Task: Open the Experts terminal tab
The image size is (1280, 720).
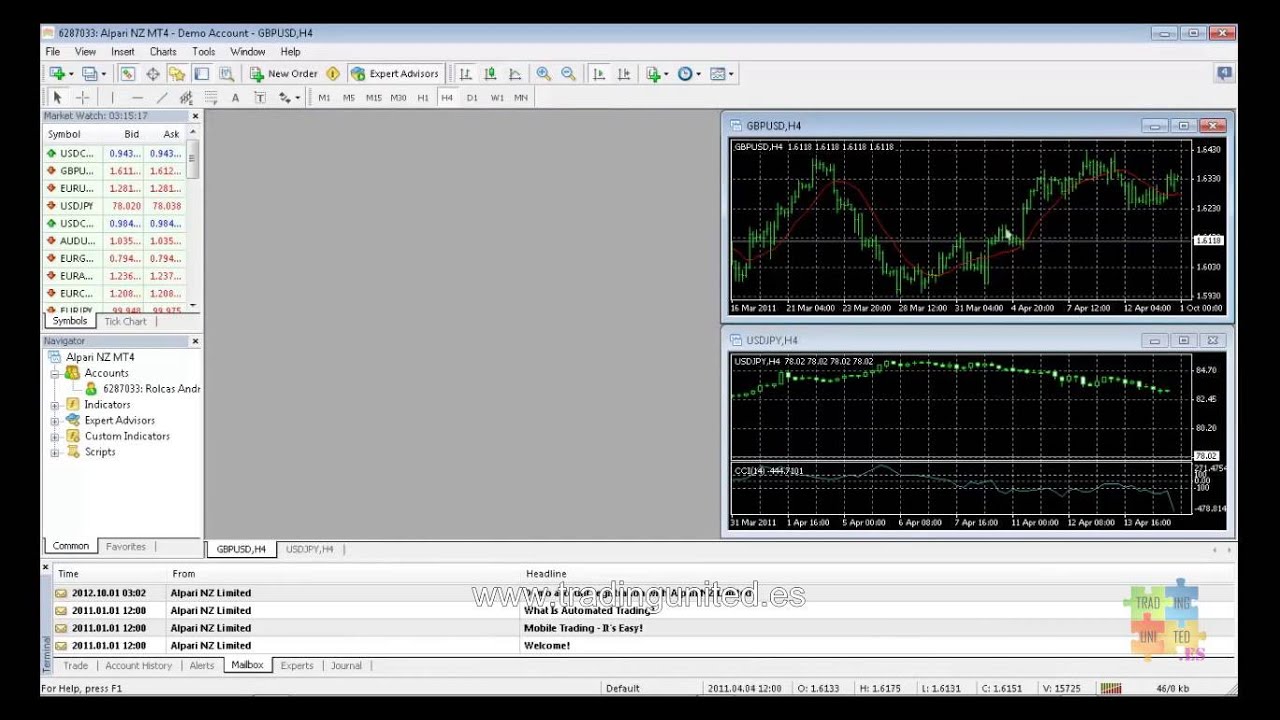Action: point(297,665)
